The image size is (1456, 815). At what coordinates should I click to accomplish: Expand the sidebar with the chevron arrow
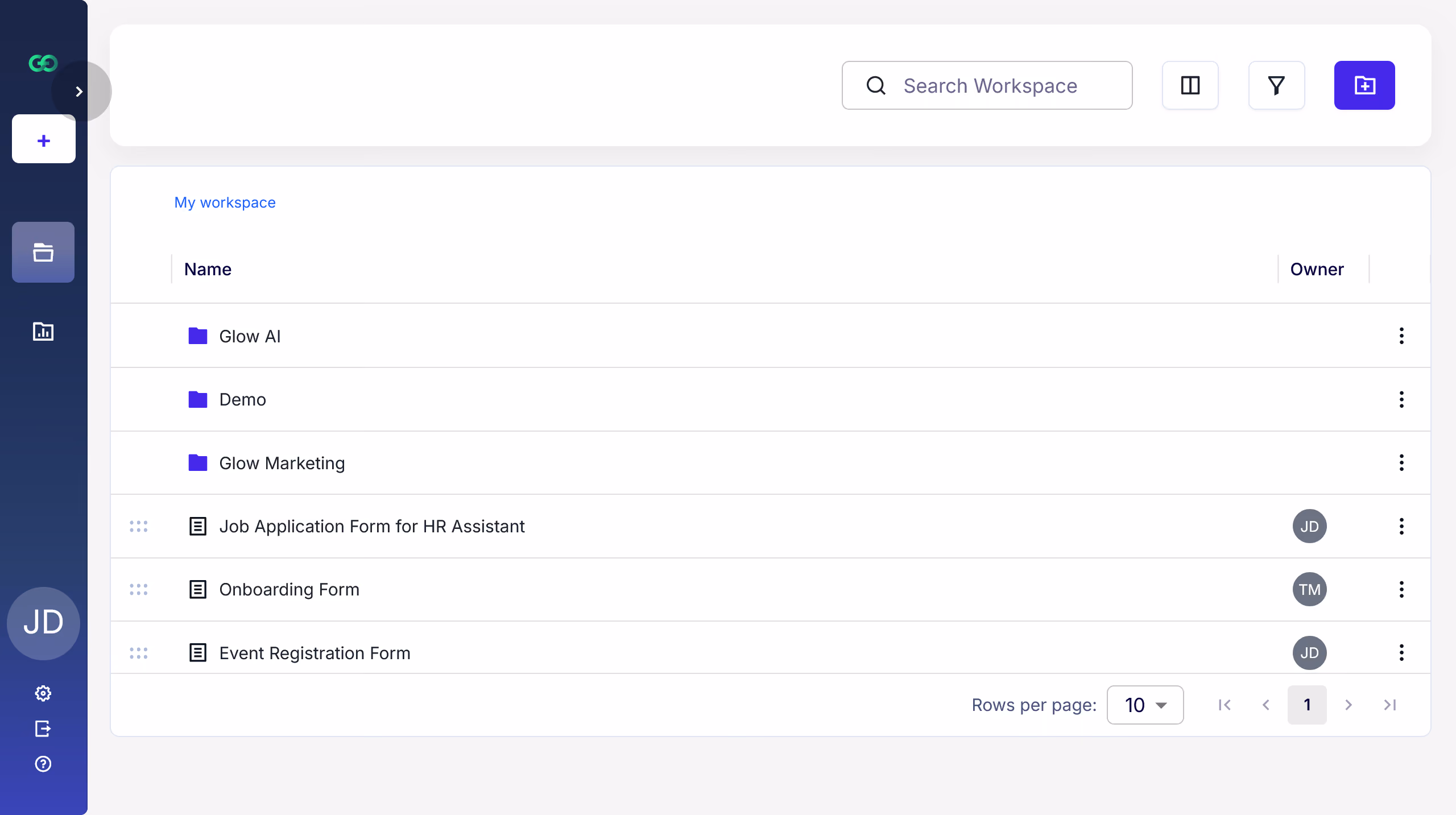(80, 92)
